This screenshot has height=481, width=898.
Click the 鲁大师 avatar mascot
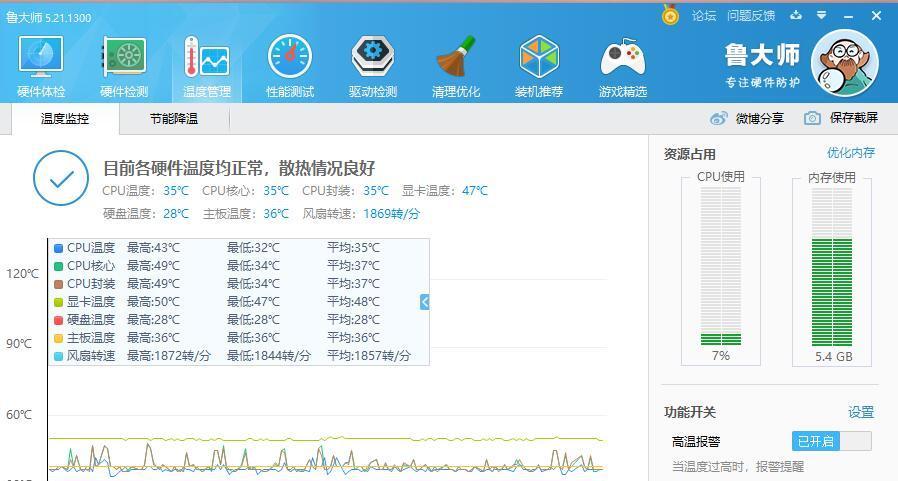click(x=845, y=63)
